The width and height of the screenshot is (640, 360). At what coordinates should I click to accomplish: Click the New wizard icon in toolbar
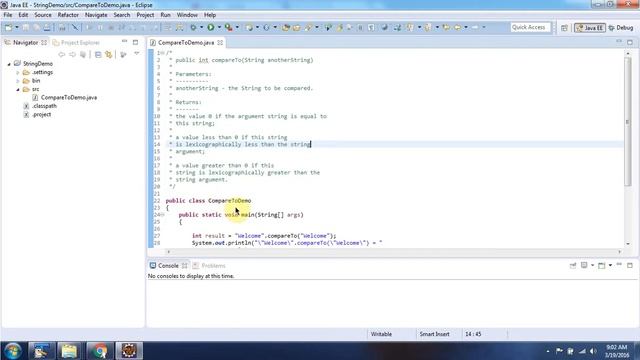(x=8, y=27)
